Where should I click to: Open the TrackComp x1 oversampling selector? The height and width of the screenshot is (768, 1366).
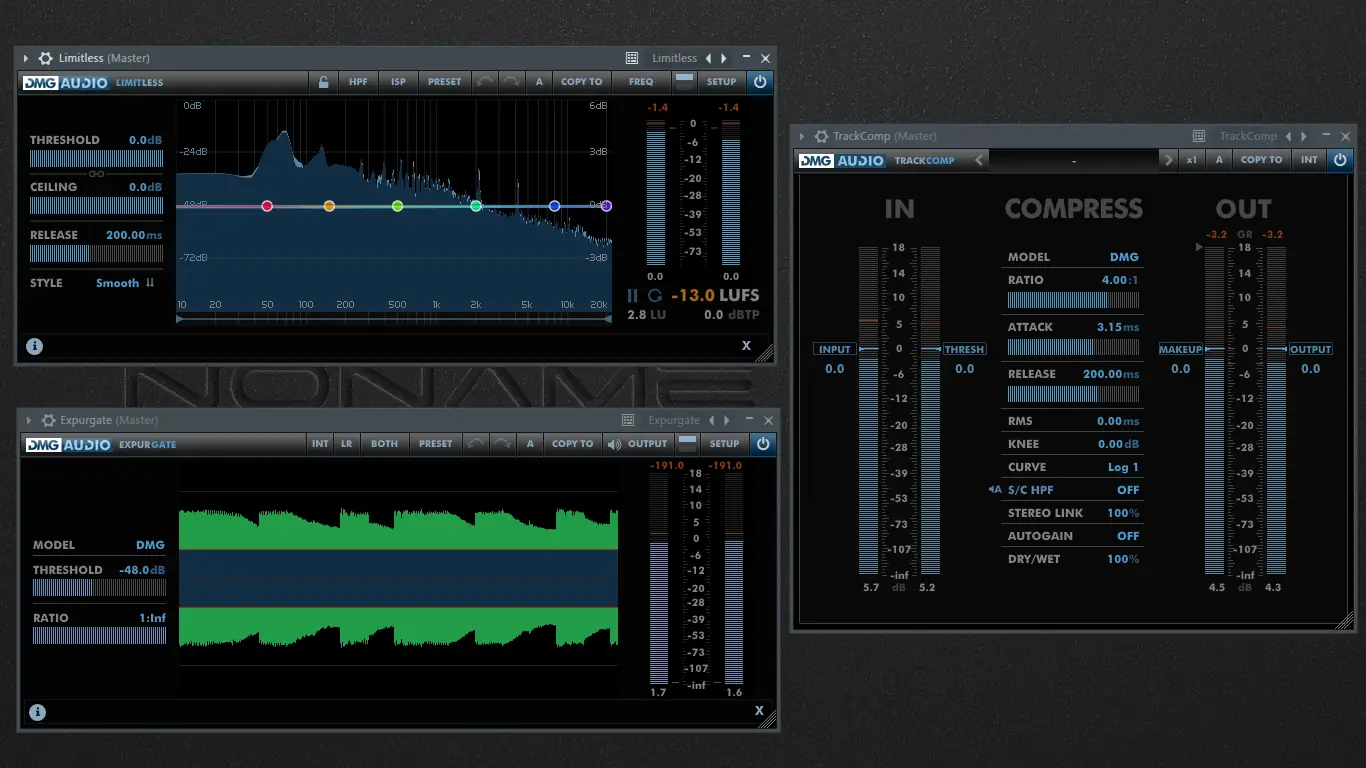(1192, 160)
